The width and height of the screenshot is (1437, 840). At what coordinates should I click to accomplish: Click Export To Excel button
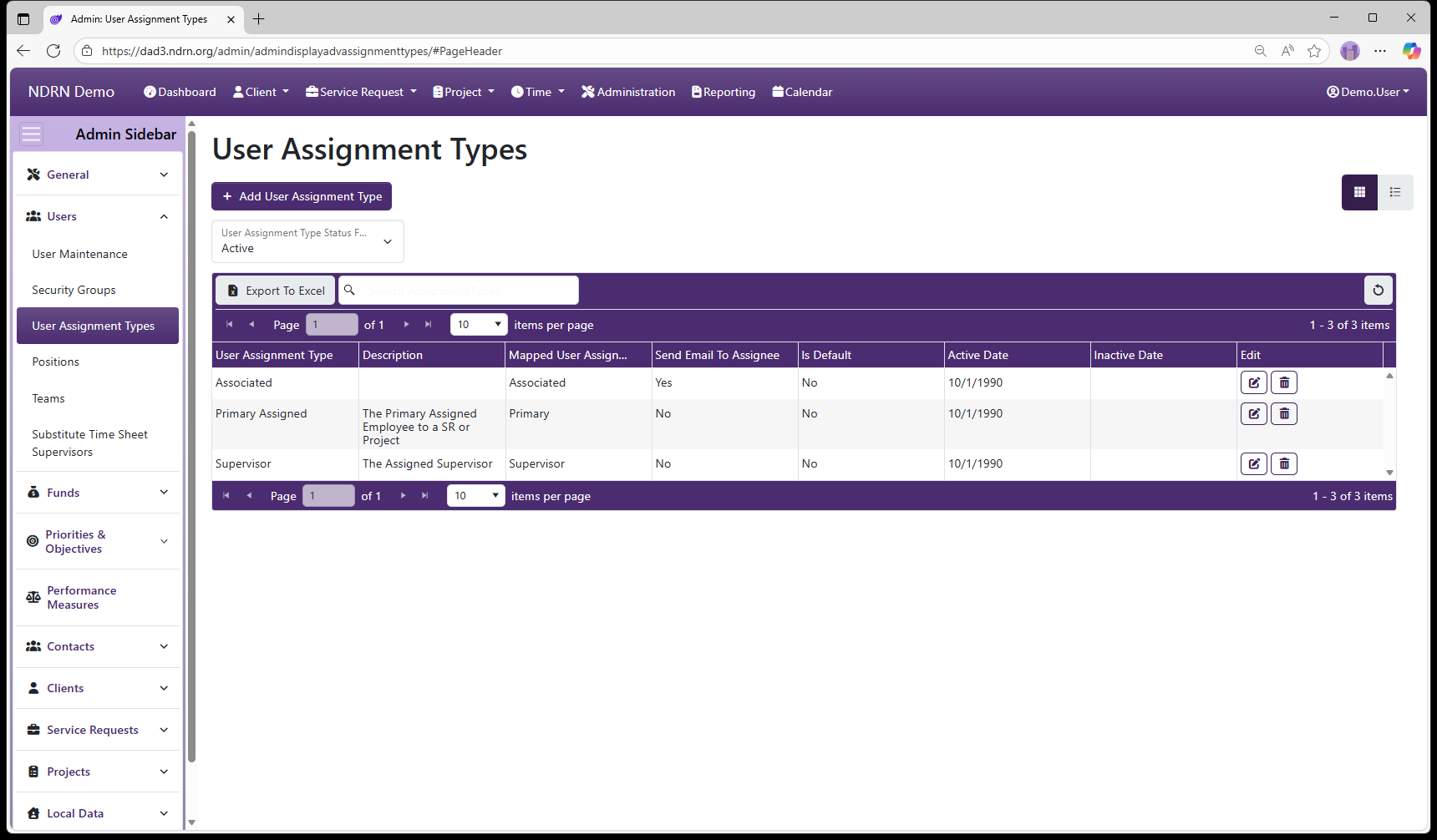pyautogui.click(x=276, y=291)
